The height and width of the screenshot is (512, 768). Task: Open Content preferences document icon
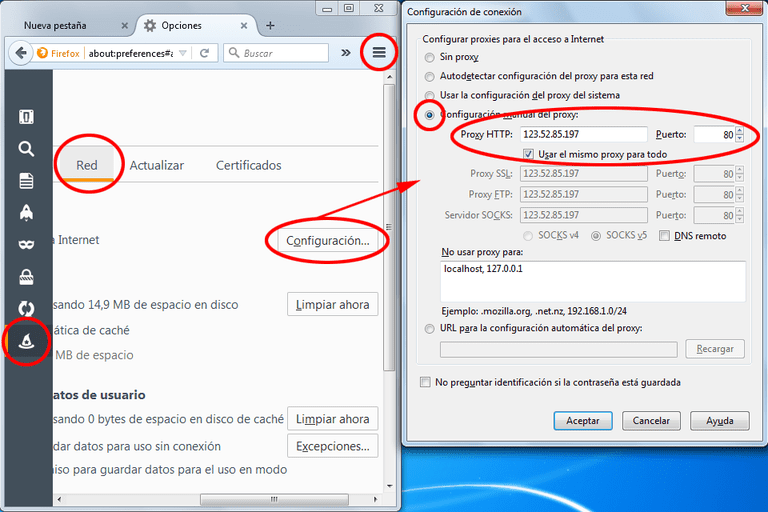(x=26, y=181)
